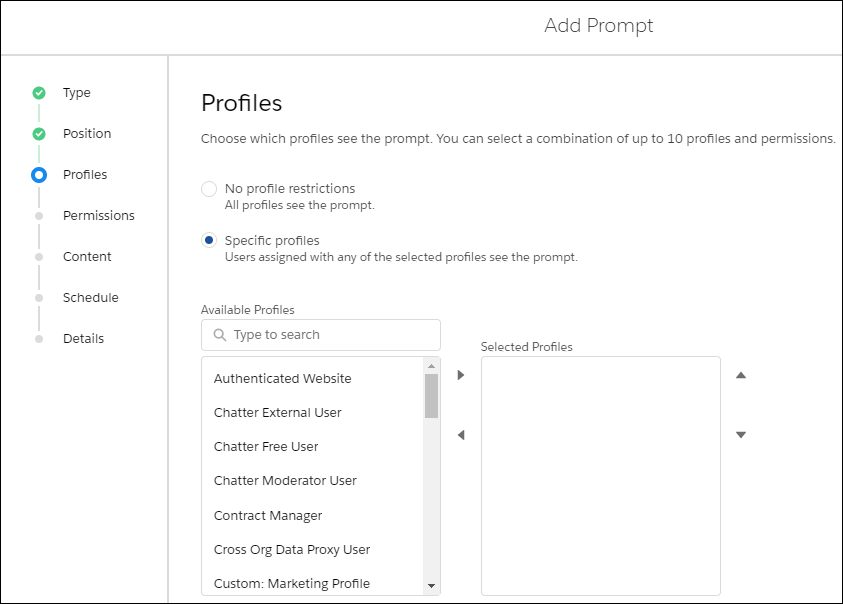Click the magnifier icon in the search box
The width and height of the screenshot is (843, 604).
tap(219, 335)
